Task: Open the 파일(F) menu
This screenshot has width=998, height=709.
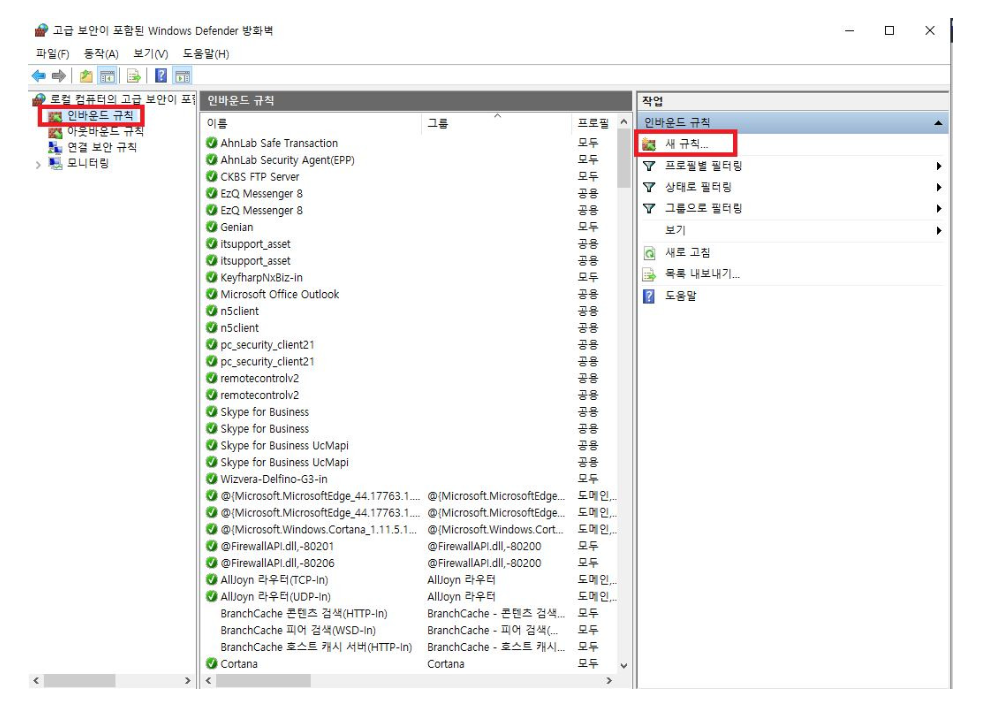Action: point(52,54)
